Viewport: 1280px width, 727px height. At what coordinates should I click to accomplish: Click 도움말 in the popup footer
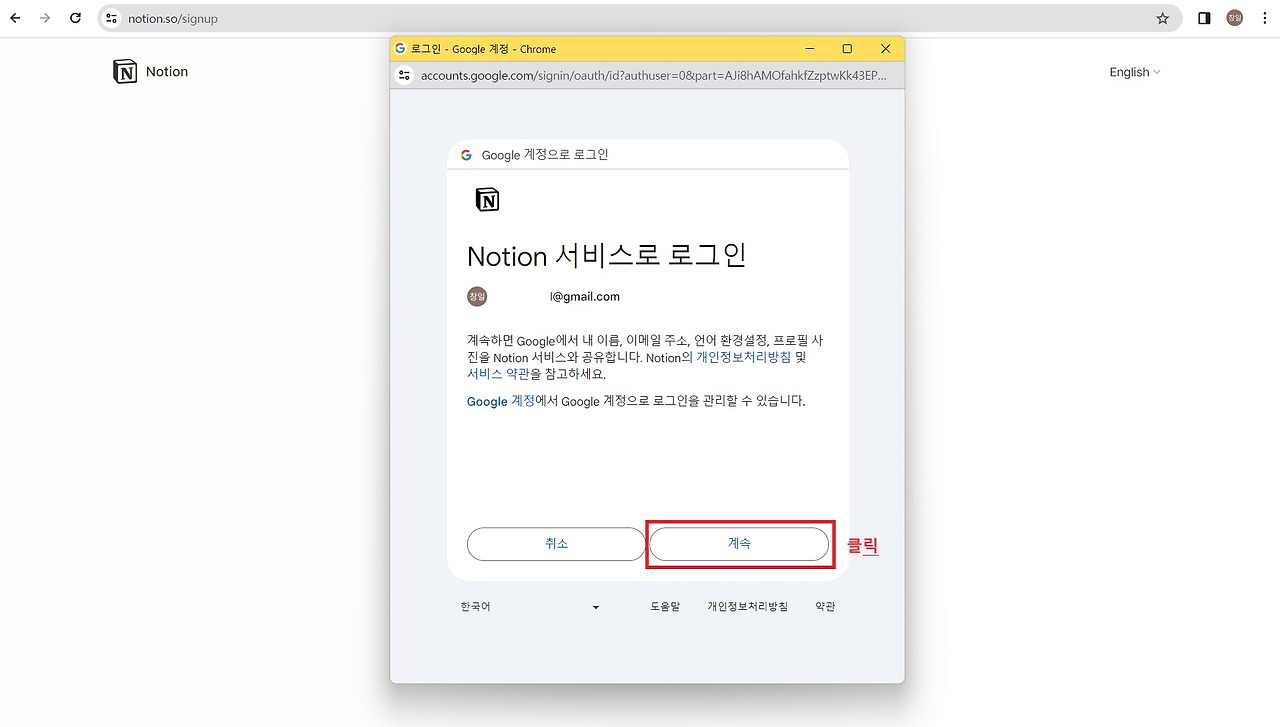click(665, 607)
